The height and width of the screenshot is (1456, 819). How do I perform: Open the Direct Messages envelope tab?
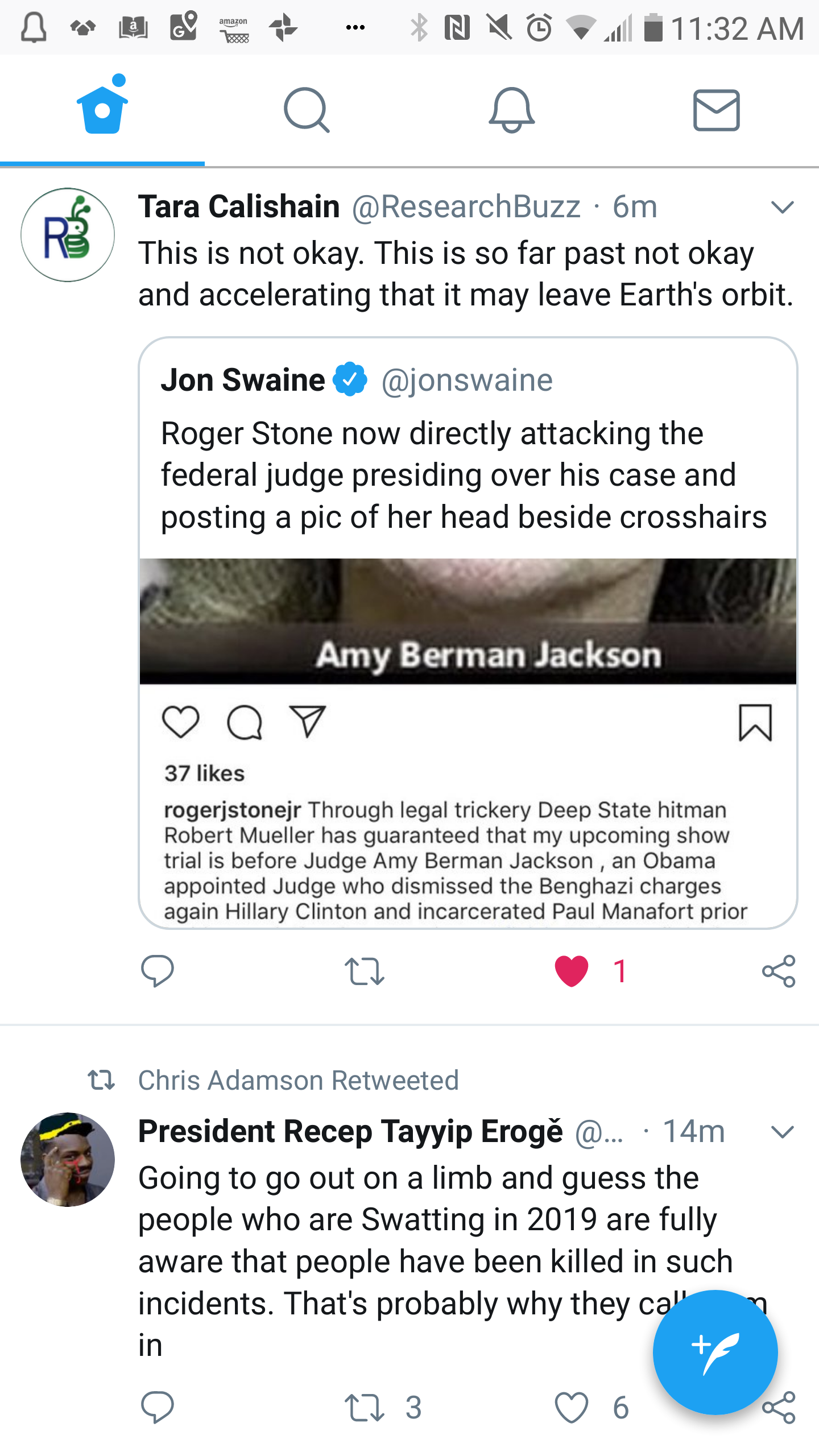716,110
